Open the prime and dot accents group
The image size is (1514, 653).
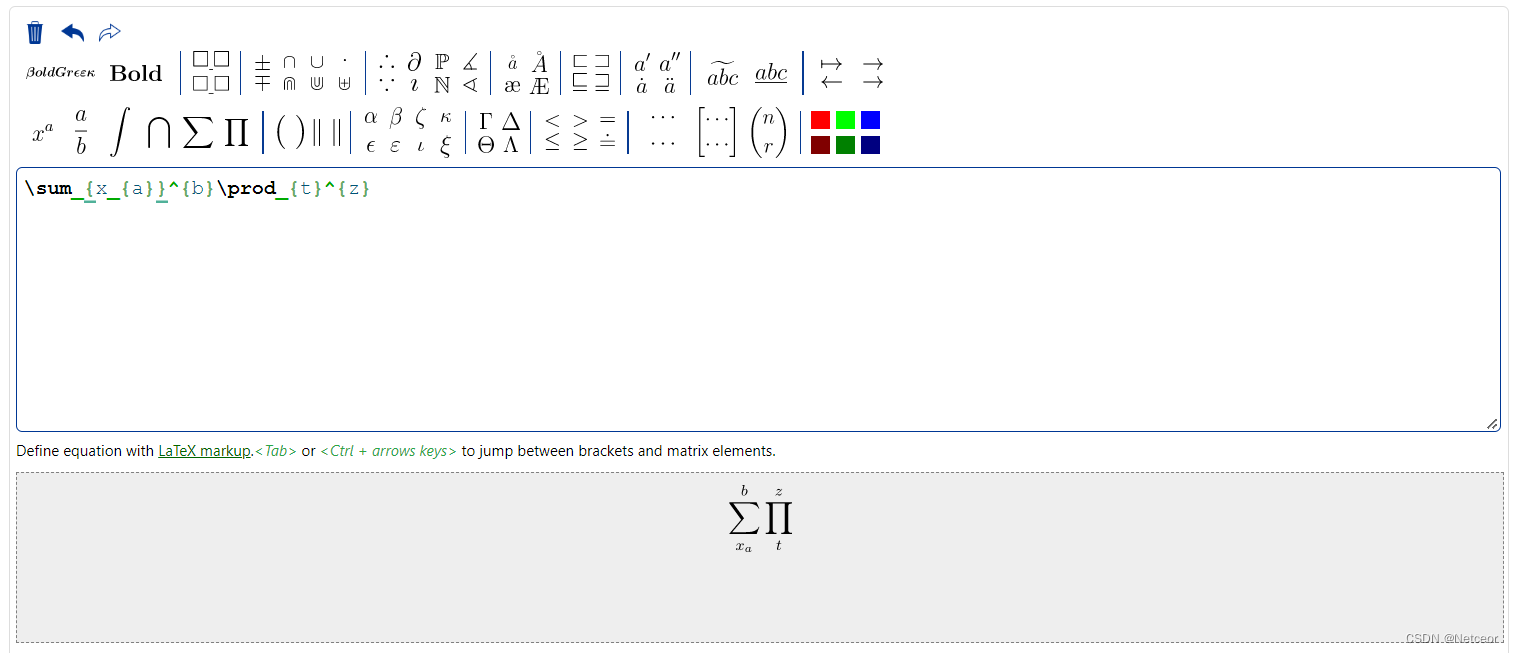656,73
